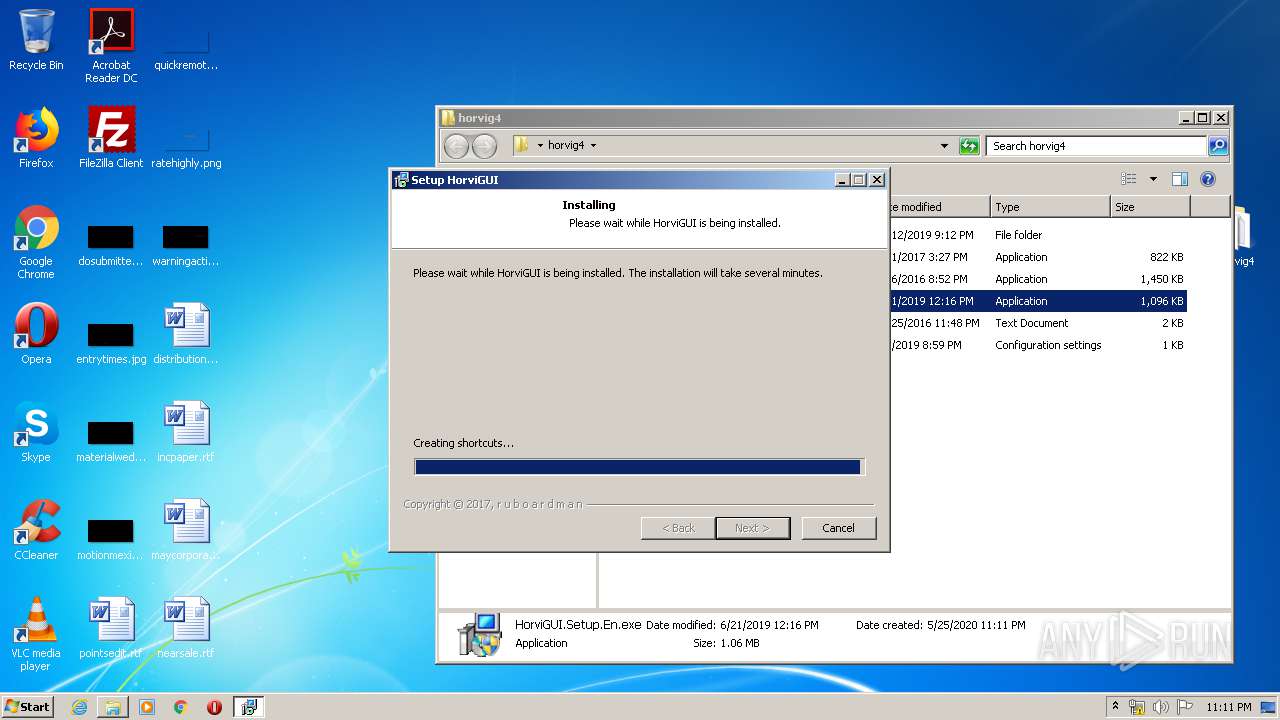The image size is (1280, 720).
Task: Open the Recycle Bin desktop icon
Action: 36,40
